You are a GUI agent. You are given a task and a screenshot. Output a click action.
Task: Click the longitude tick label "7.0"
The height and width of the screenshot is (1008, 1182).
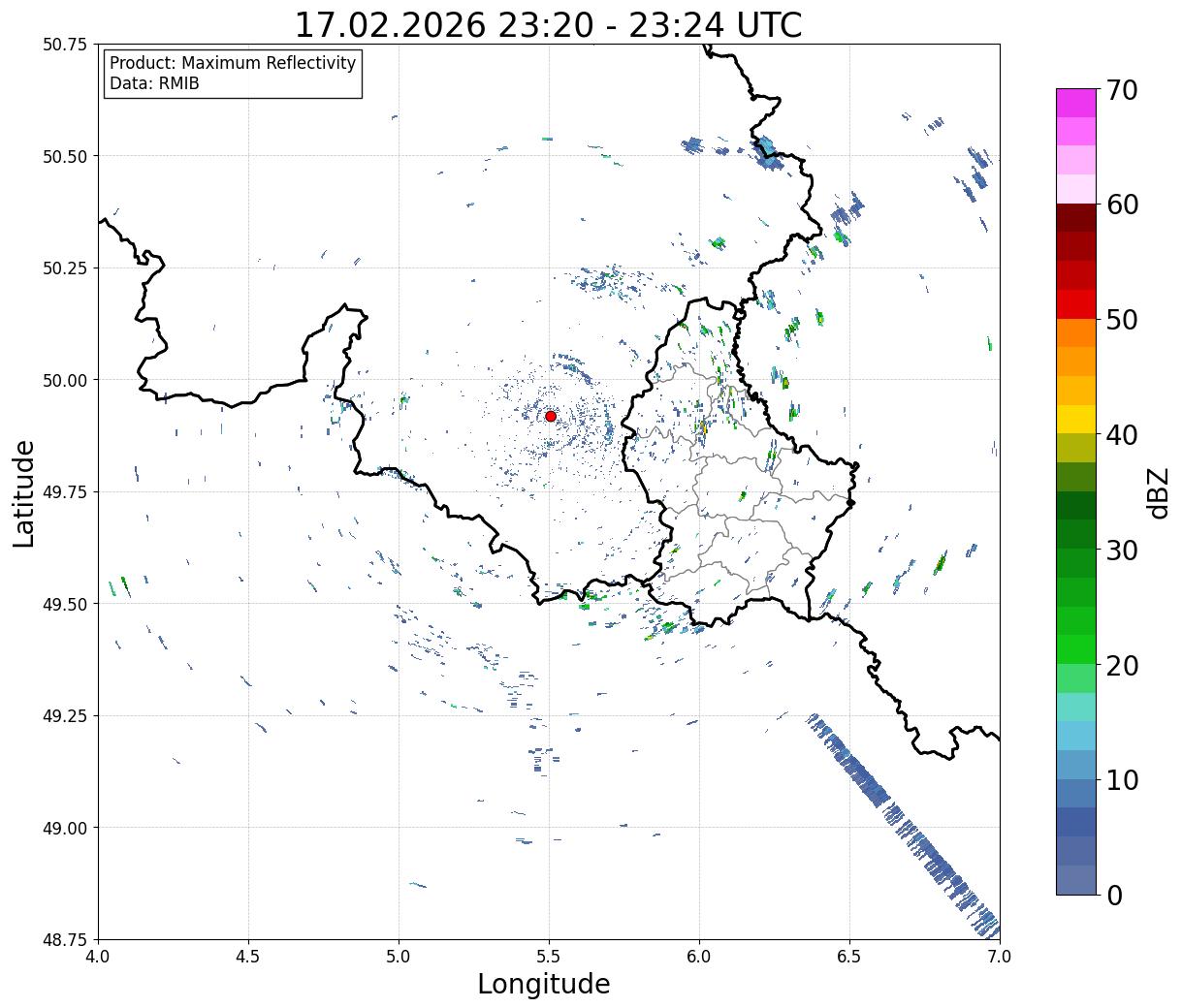click(x=1000, y=957)
